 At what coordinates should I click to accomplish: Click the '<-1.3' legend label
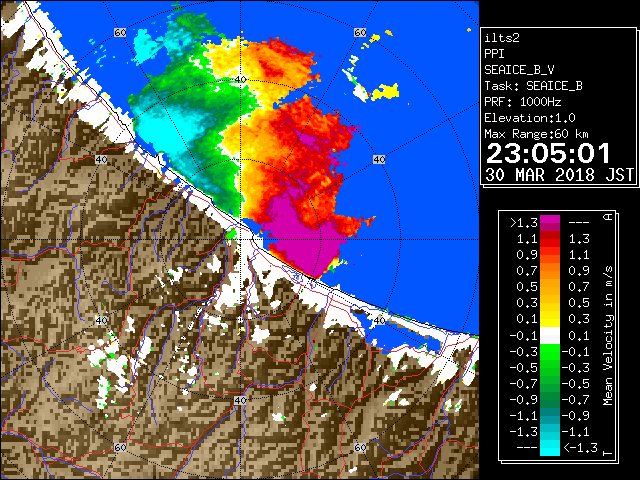point(580,448)
